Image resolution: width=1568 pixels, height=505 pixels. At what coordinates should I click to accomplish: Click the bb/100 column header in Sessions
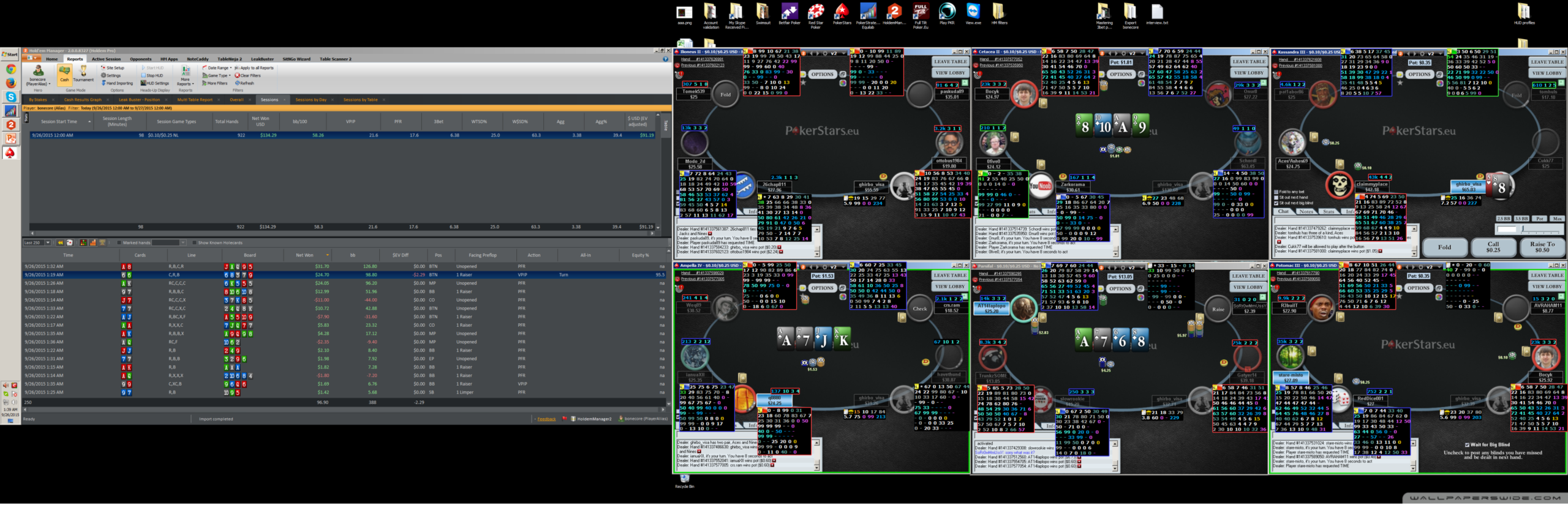(x=300, y=122)
